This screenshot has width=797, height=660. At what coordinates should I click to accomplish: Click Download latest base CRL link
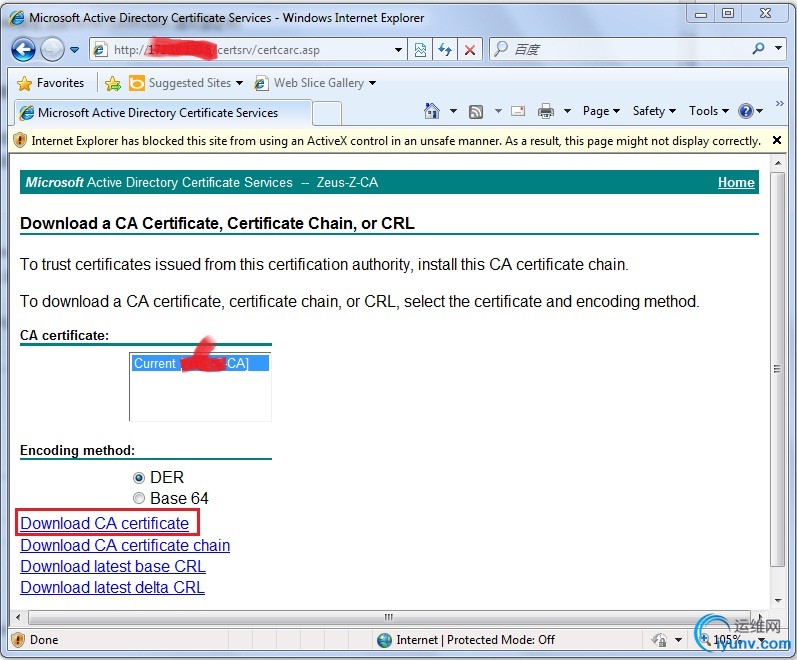113,566
